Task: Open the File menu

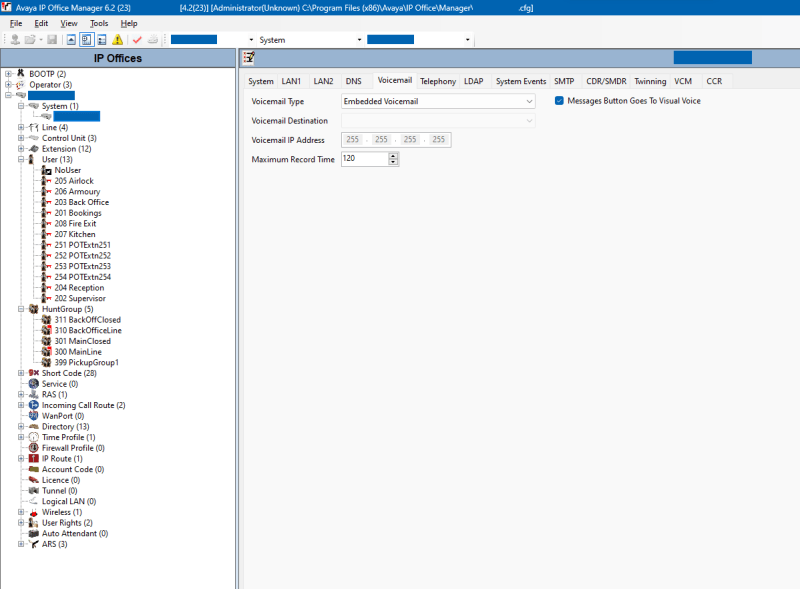Action: (16, 23)
